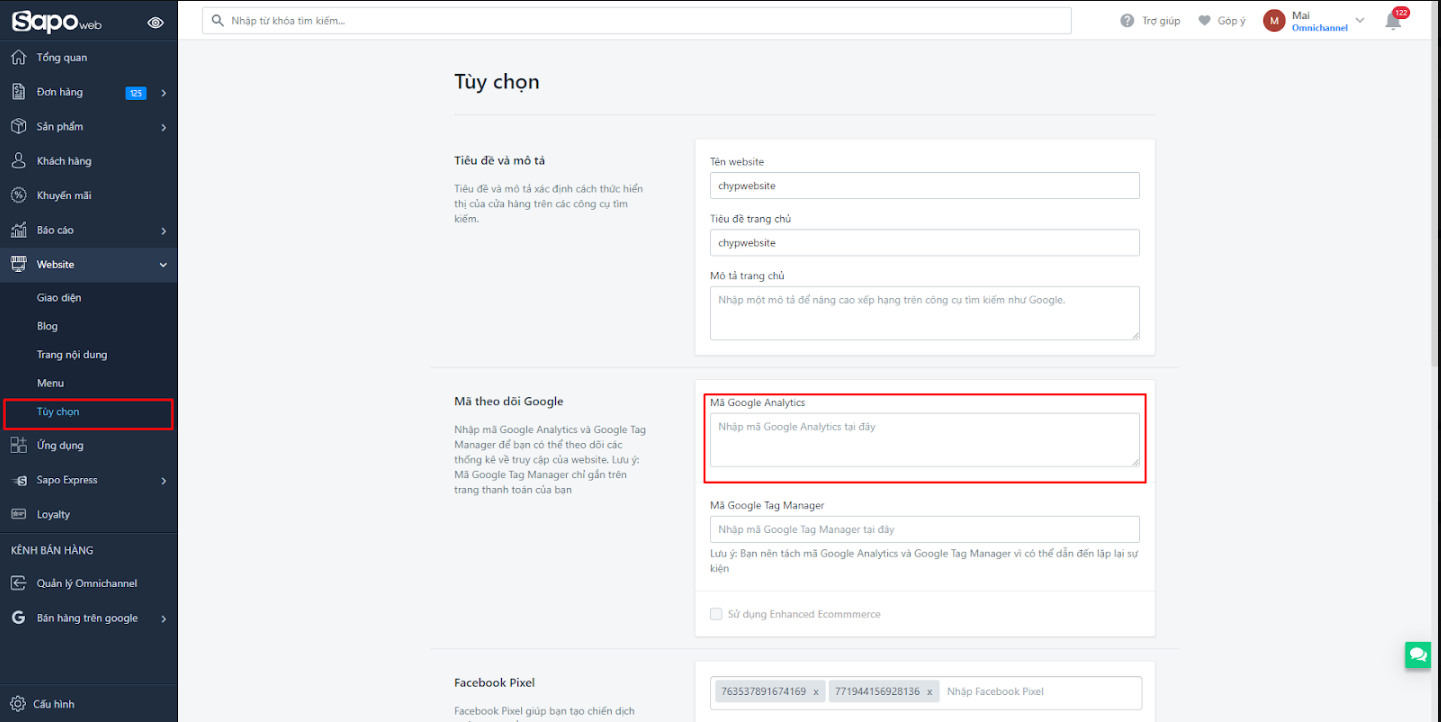Open the Trang nội dung submenu item
1441x722 pixels.
[72, 355]
